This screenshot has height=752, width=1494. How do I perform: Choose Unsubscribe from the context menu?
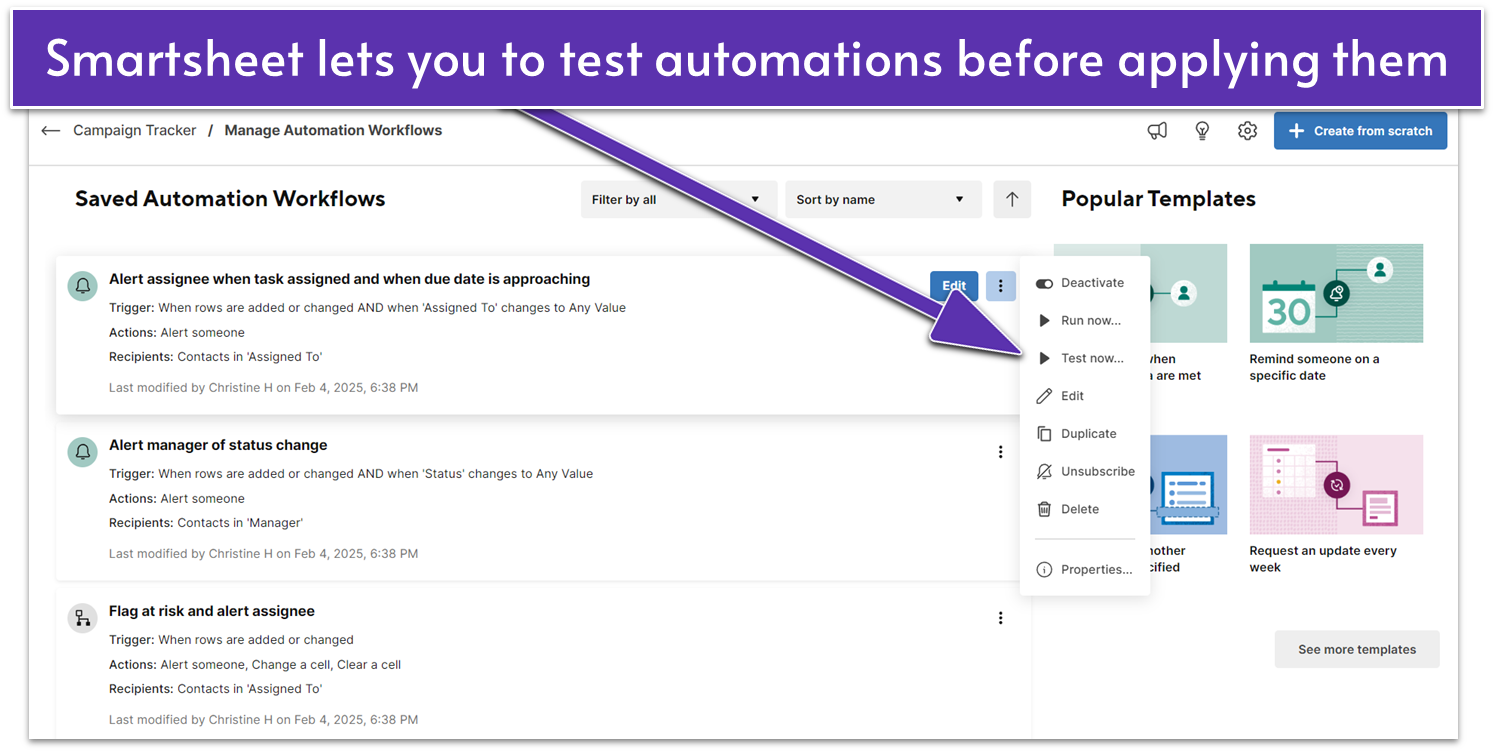[x=1085, y=471]
